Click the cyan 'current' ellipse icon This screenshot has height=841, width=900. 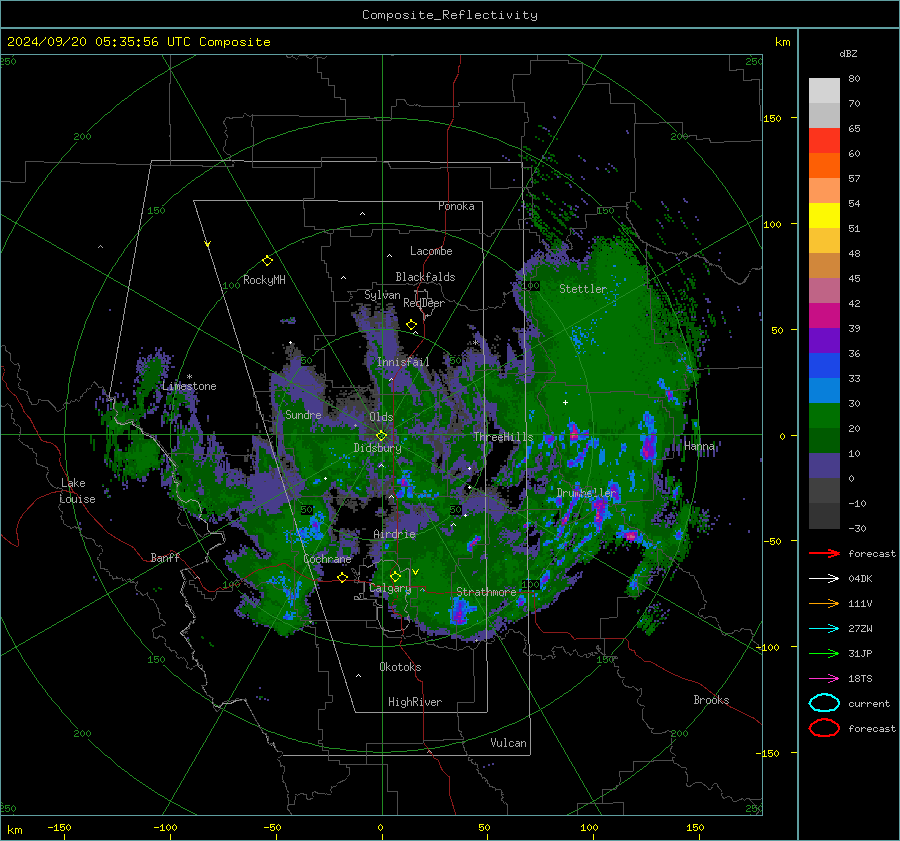click(x=824, y=703)
